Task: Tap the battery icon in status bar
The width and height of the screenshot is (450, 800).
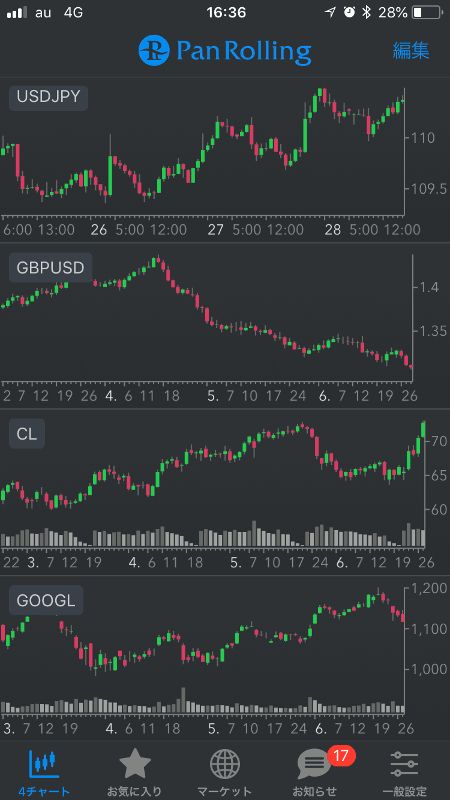Action: pos(426,13)
